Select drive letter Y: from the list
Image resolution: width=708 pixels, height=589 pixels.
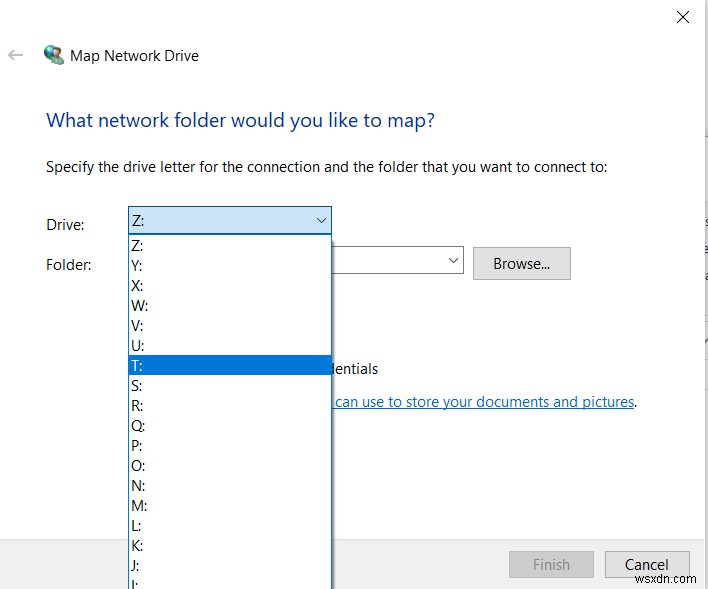(x=229, y=265)
